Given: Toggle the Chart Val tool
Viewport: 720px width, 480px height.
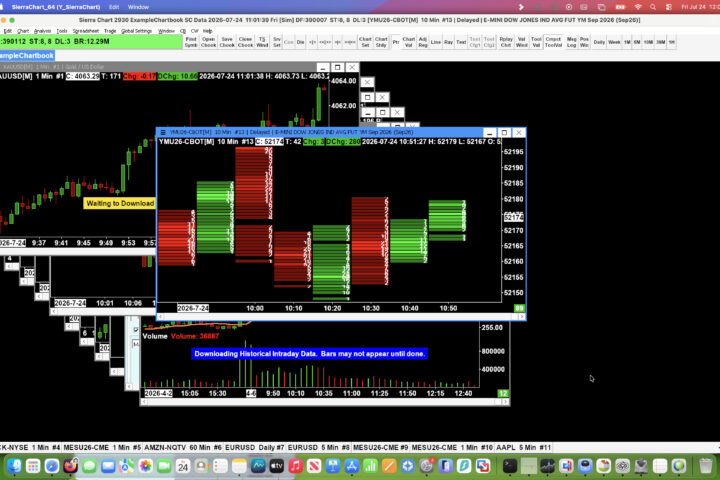Looking at the screenshot, I should tap(409, 42).
